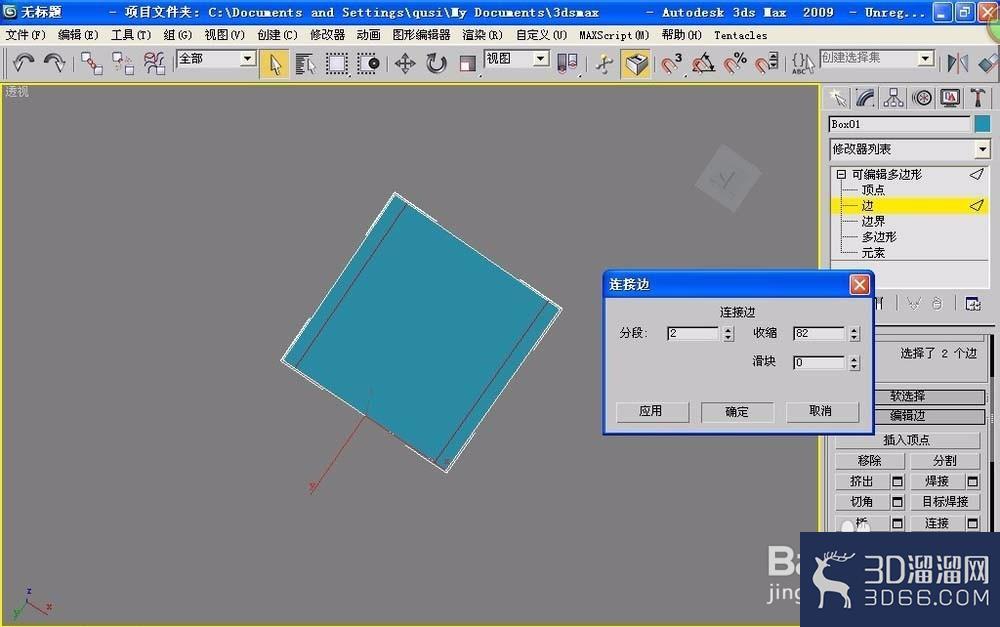1000x627 pixels.
Task: Open settings box next to 切角
Action: [897, 502]
